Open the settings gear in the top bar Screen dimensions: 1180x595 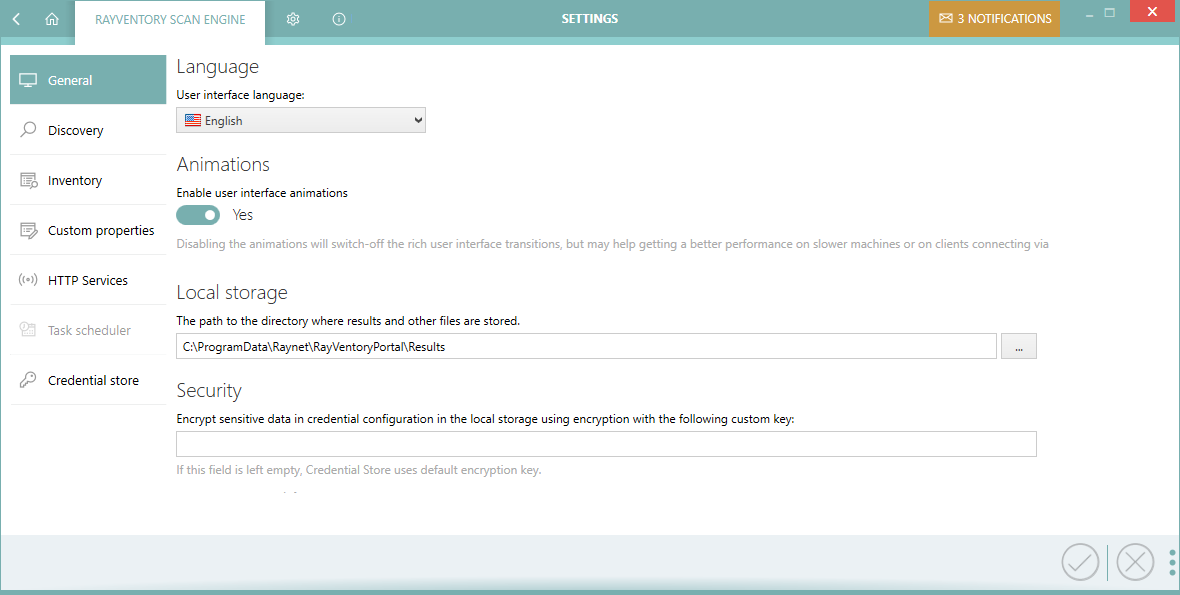[293, 18]
